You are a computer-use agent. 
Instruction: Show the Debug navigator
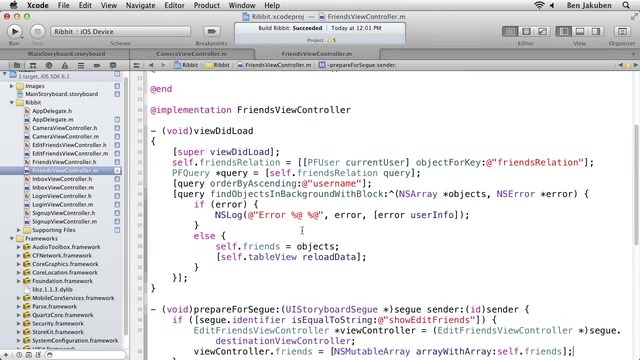[x=81, y=65]
